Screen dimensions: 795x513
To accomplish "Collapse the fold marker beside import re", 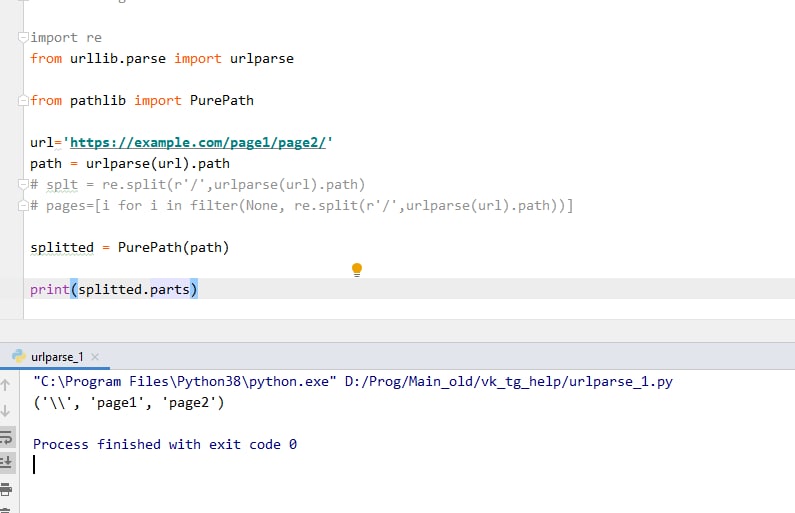I will 23,38.
